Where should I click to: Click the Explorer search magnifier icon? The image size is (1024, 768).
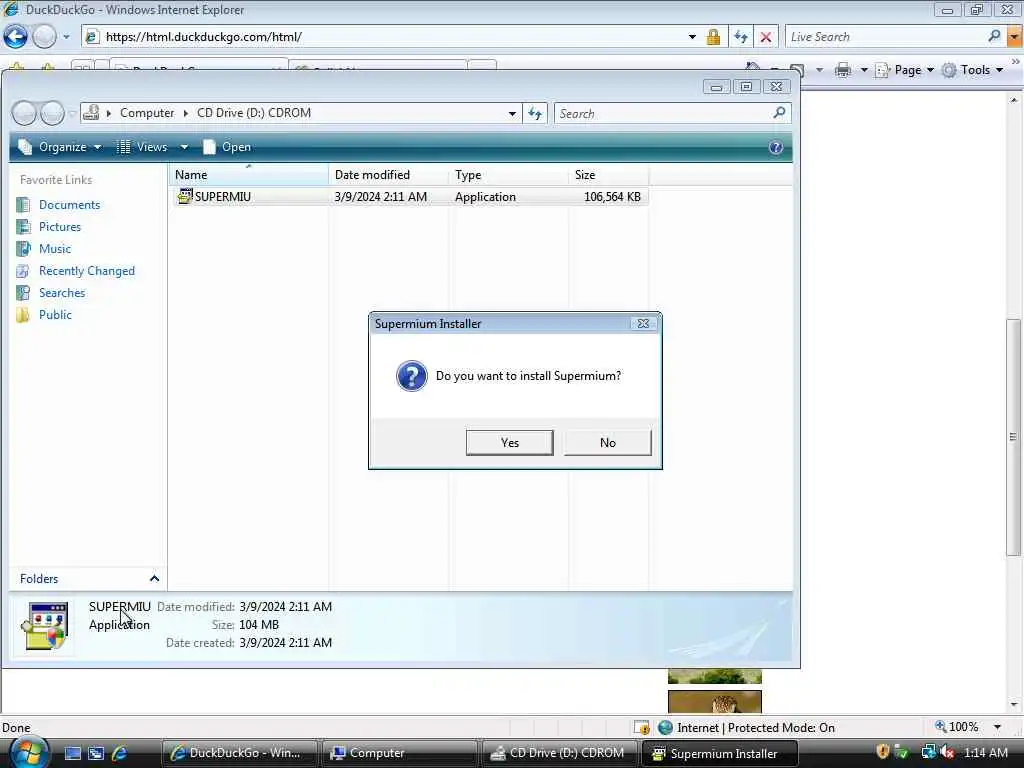[x=779, y=113]
